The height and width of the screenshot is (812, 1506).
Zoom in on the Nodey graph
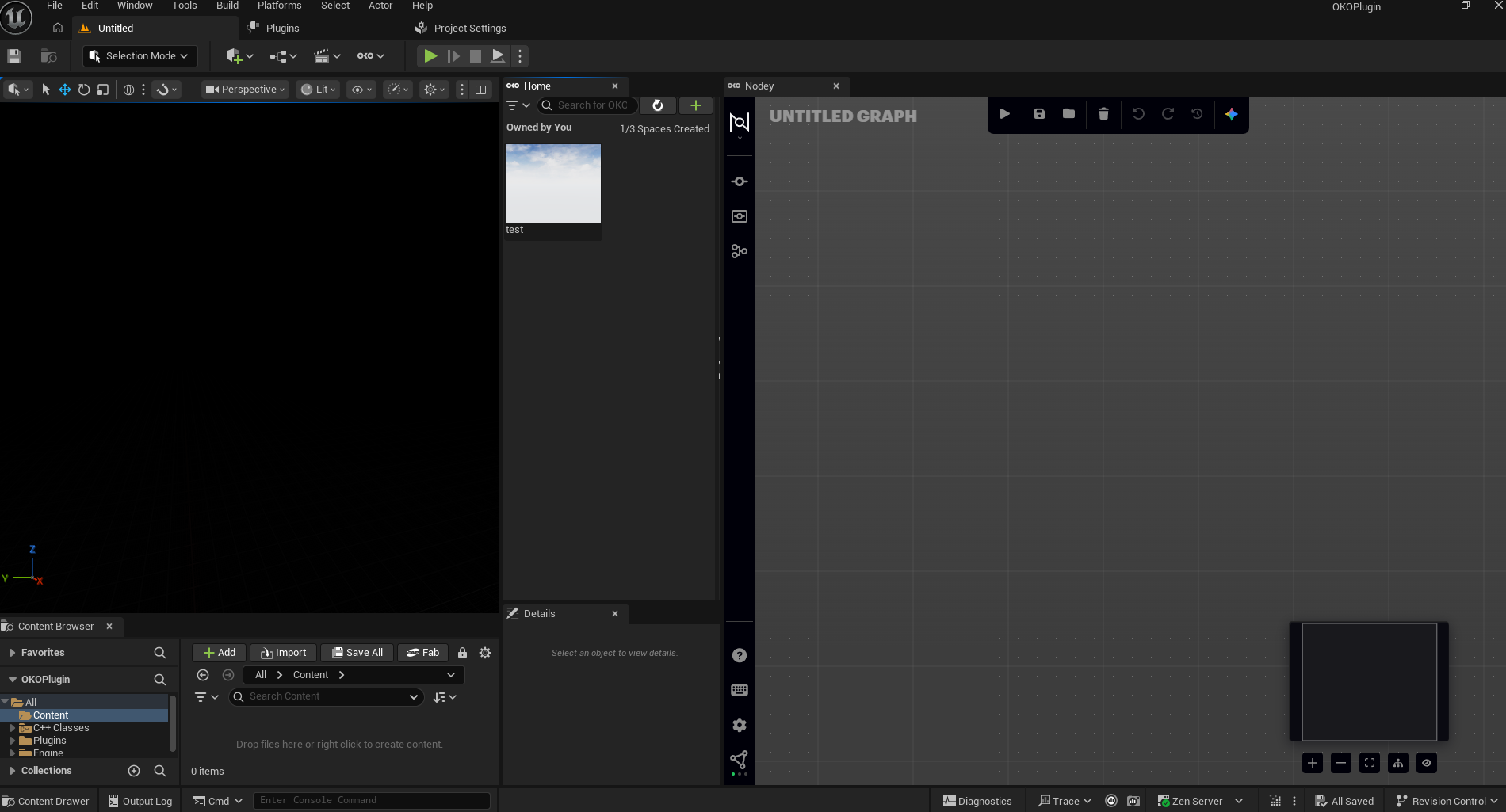tap(1313, 763)
